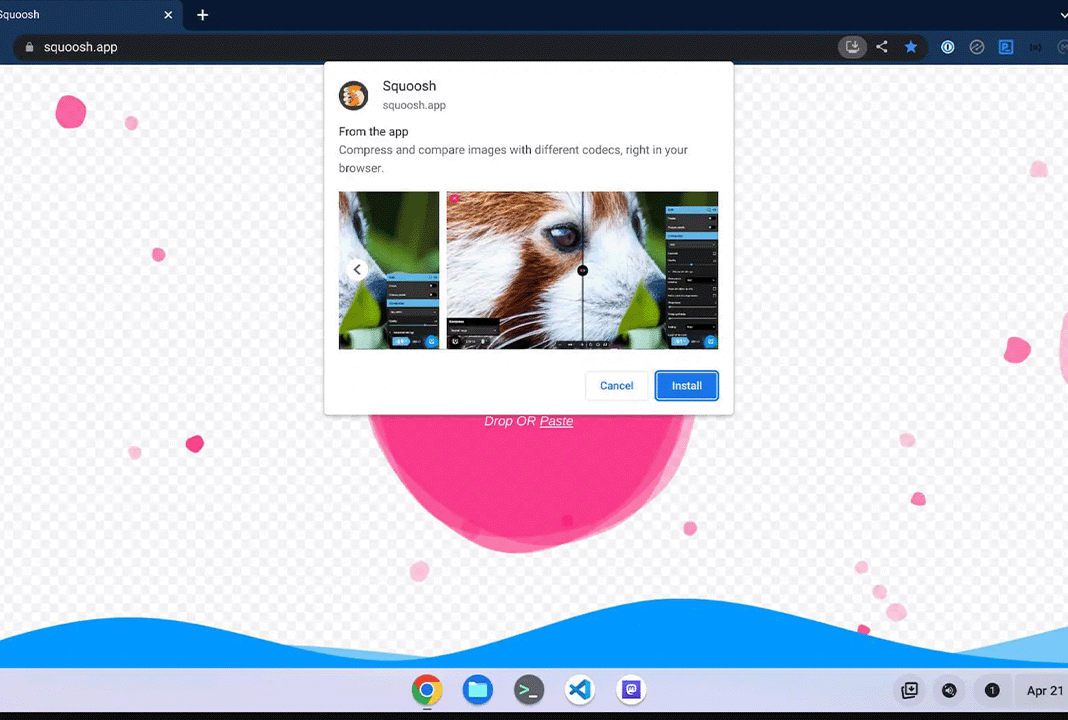Click the squoosh.app origin text in dialog
The width and height of the screenshot is (1068, 720).
click(414, 105)
